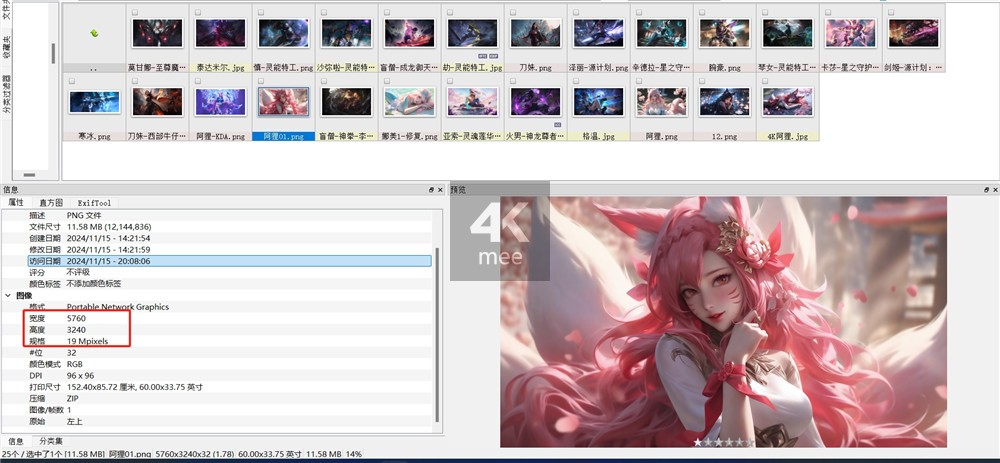This screenshot has height=463, width=1000.
Task: Click 5760x3240x32 in the status bar
Action: click(184, 454)
